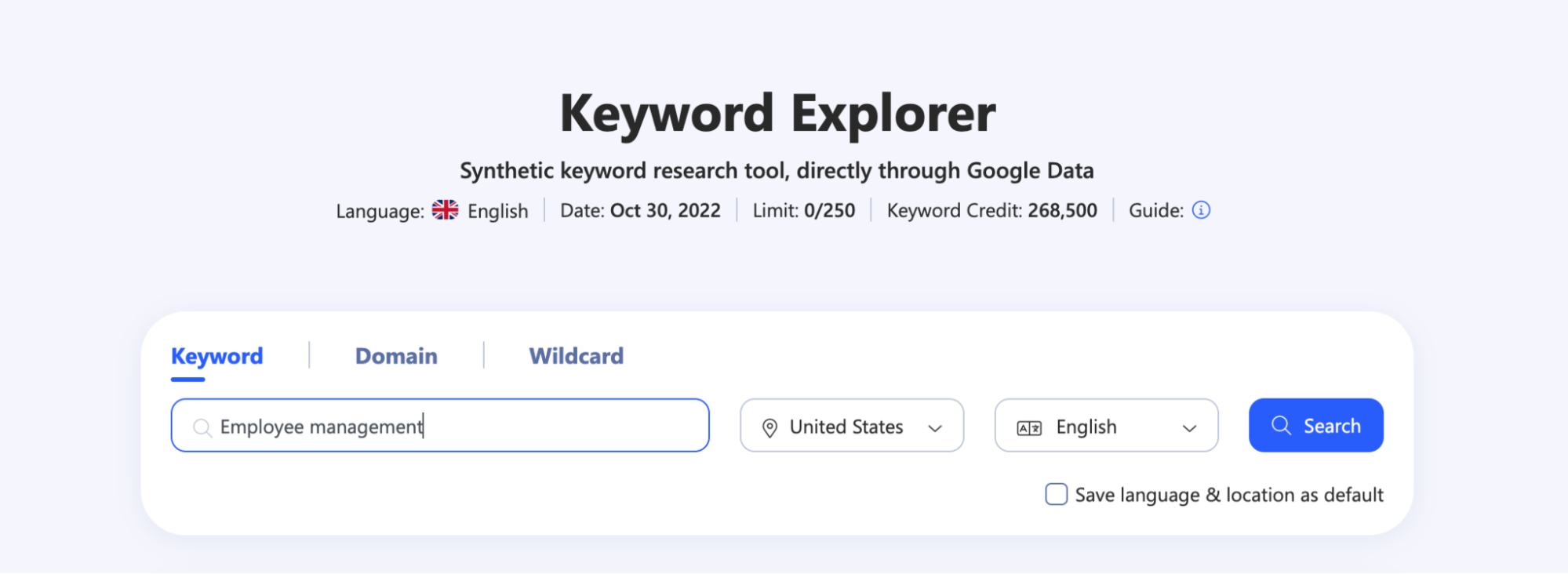Click the Keyword Credit value 268,500
Screen dimensions: 1568x574
1062,211
